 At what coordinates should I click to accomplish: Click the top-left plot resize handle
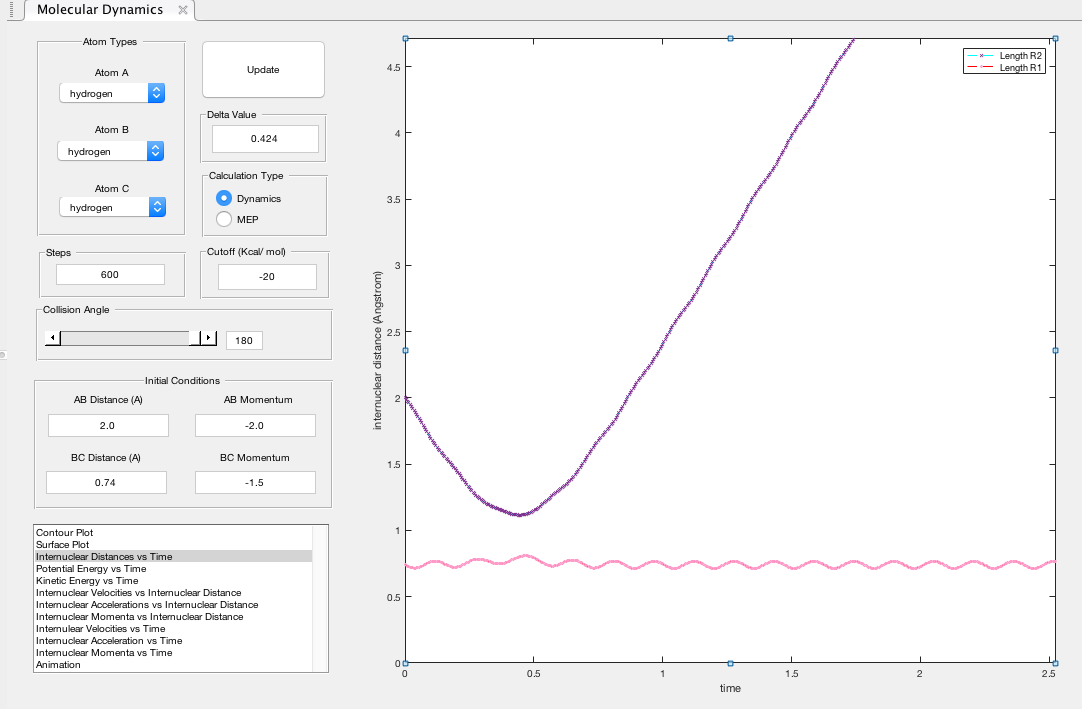[405, 39]
